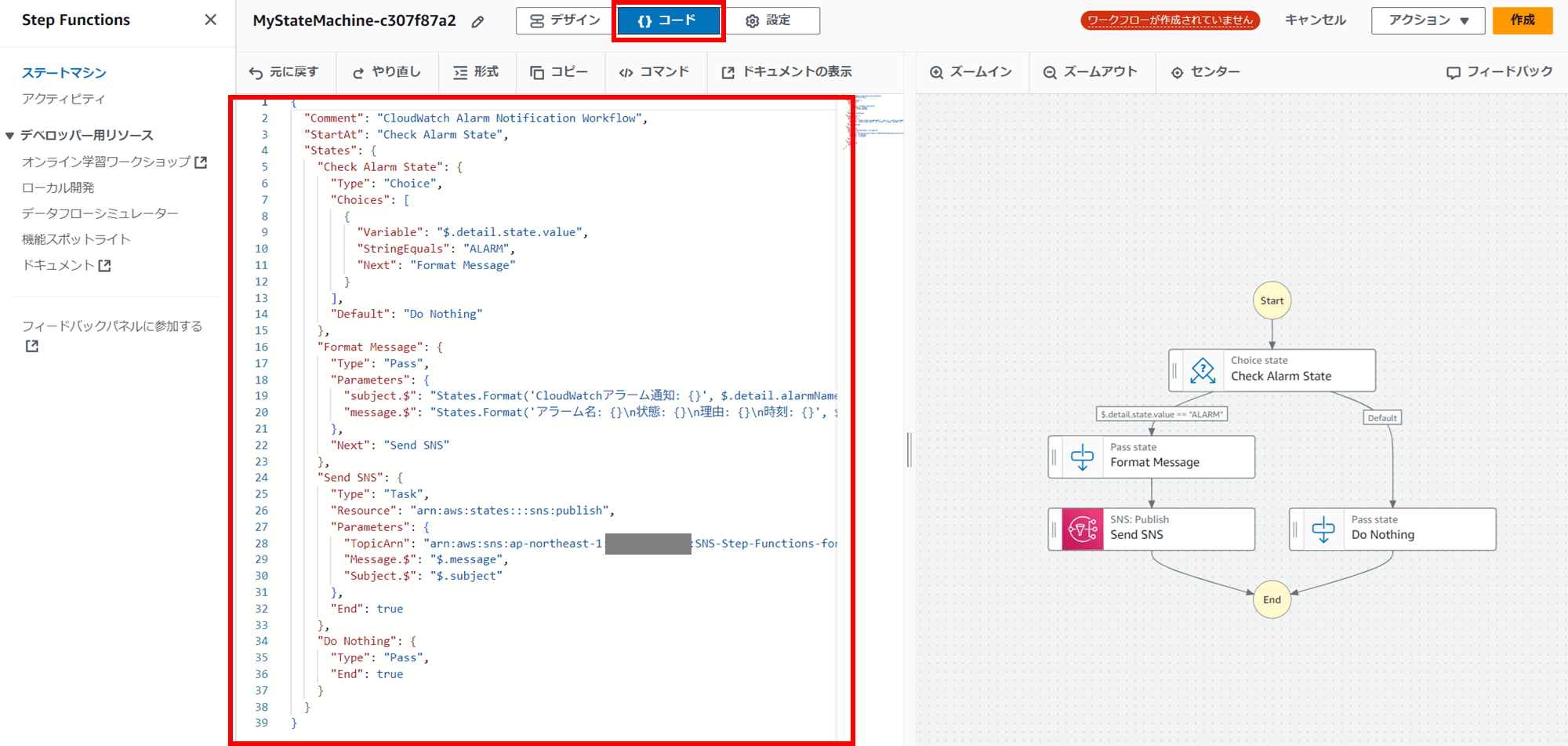Click the drag handle on Send SNS node
This screenshot has width=1568, height=746.
pyautogui.click(x=1054, y=529)
